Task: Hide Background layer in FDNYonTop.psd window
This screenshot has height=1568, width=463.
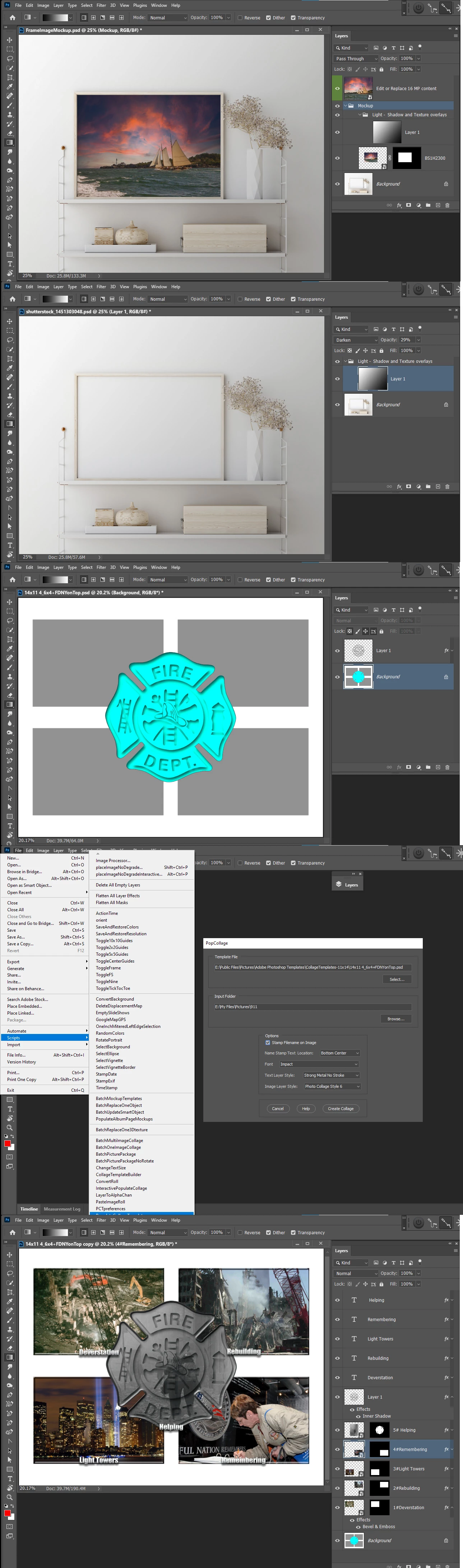Action: (338, 677)
